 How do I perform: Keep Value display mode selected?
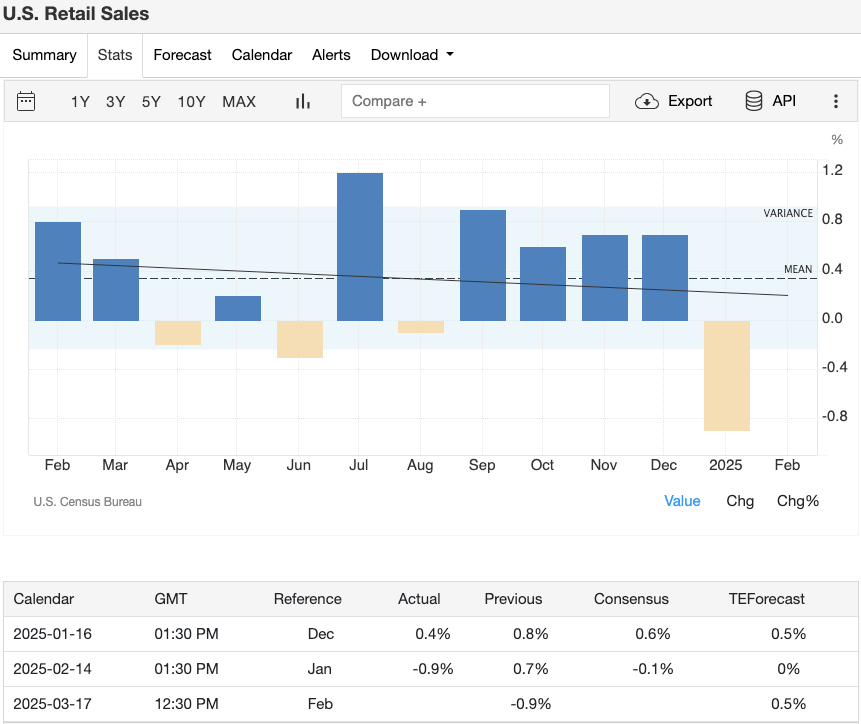click(682, 501)
